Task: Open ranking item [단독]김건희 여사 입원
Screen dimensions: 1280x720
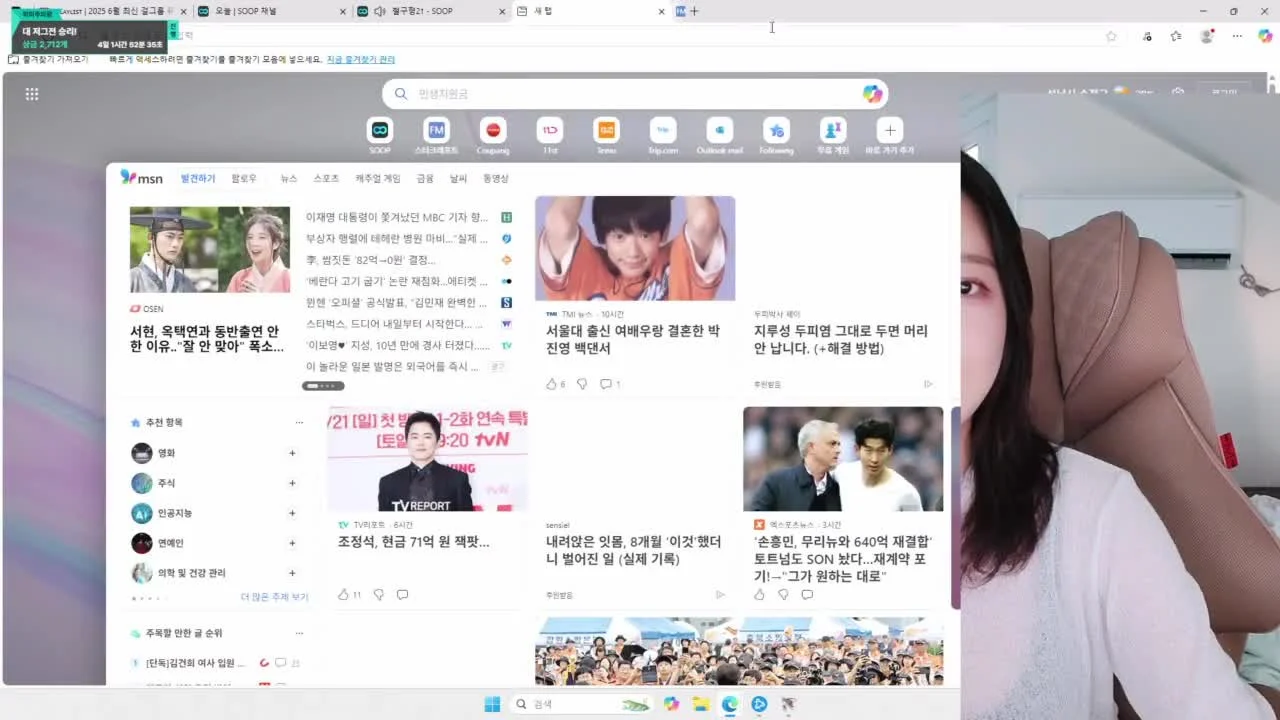Action: coord(194,663)
